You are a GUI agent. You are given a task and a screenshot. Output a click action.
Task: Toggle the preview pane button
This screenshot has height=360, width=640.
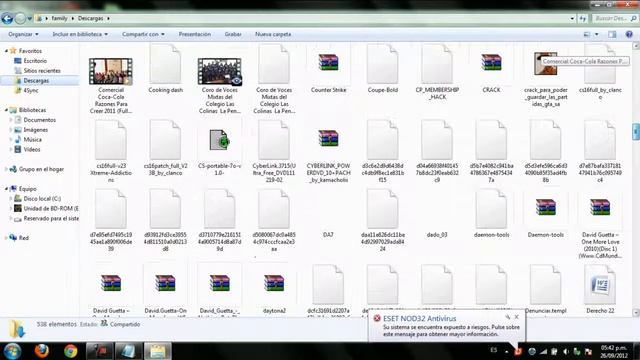(612, 34)
